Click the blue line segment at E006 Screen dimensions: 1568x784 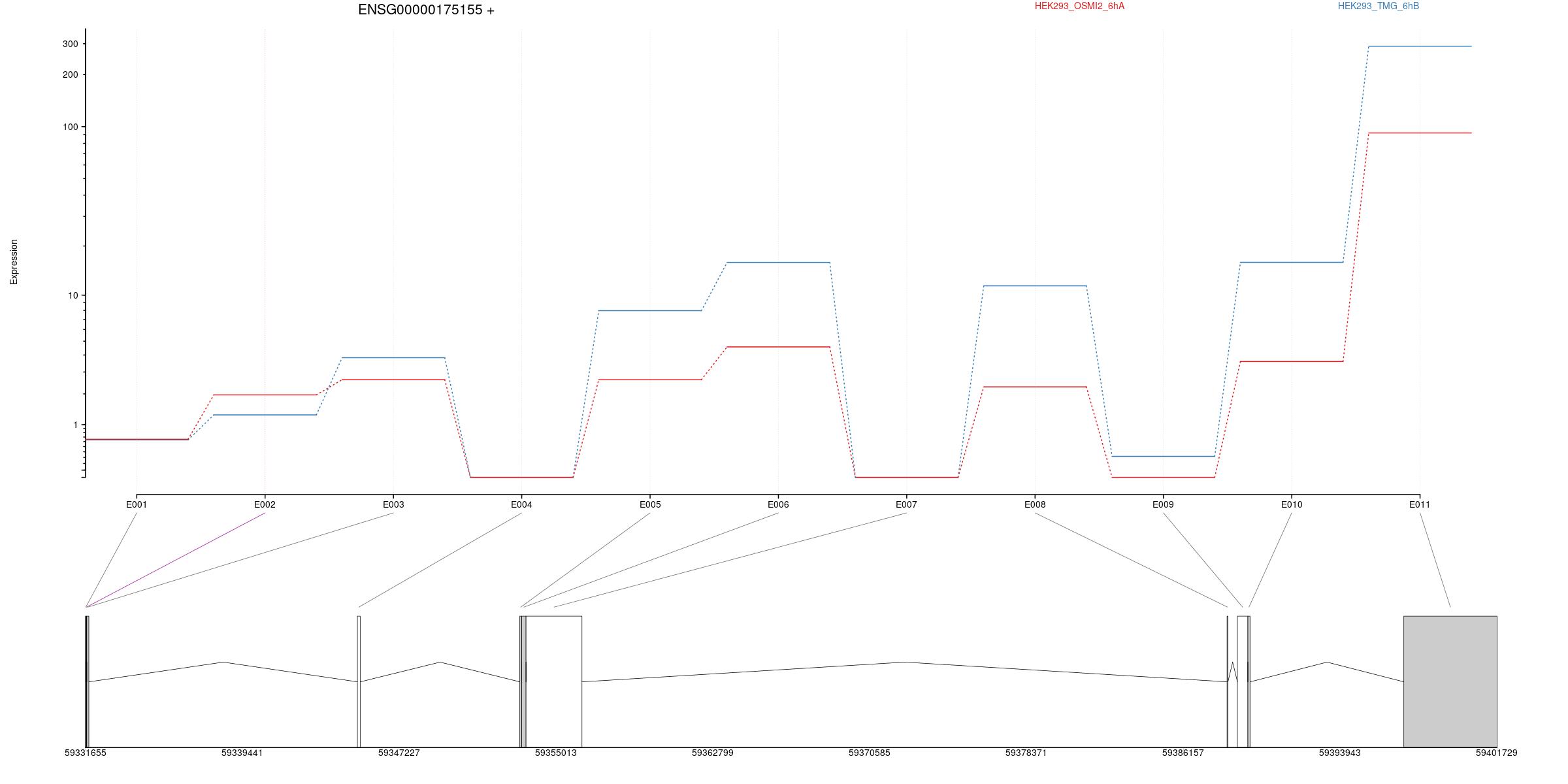pos(778,263)
